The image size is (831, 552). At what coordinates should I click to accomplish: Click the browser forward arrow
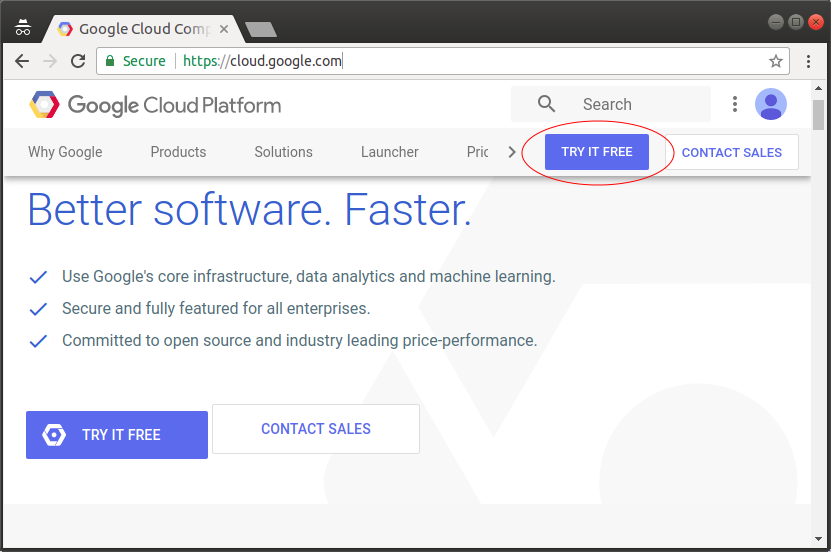(50, 61)
